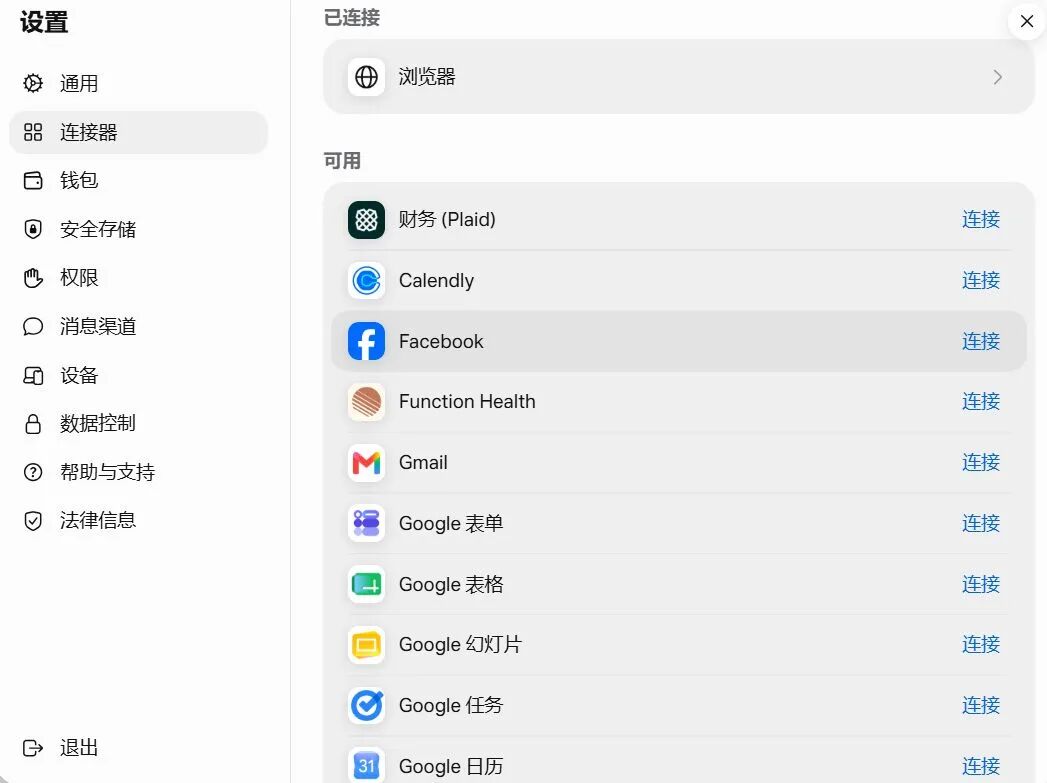Open 法律信息 section
Viewport: 1047px width, 783px height.
point(138,521)
